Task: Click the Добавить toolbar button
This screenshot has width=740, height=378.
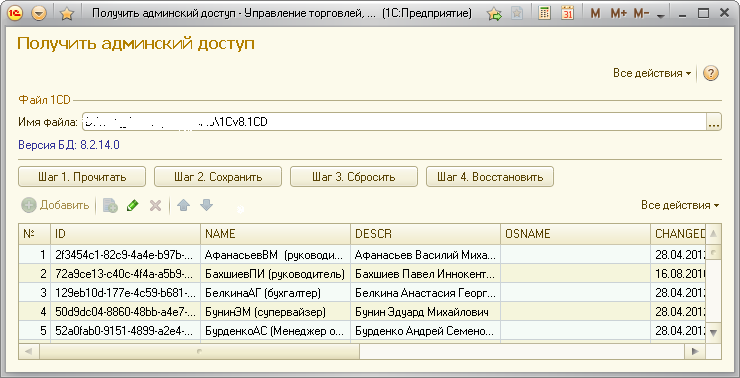Action: coord(55,205)
